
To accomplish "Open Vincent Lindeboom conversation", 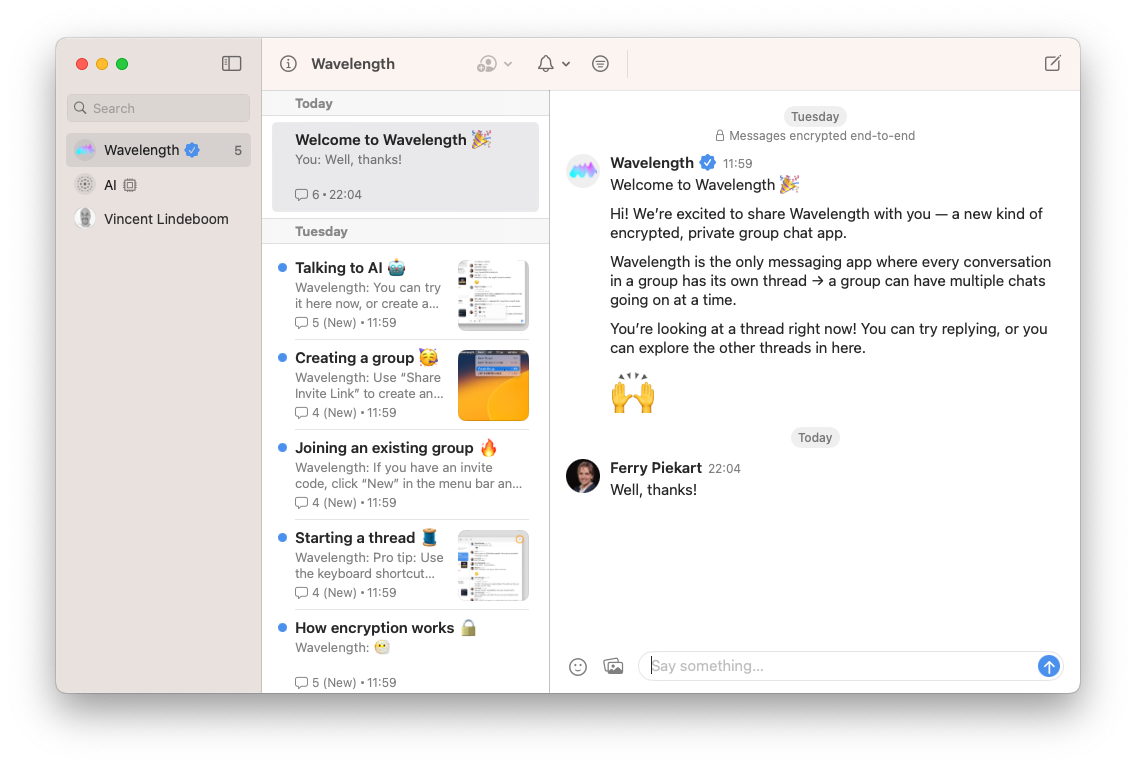I will (159, 219).
